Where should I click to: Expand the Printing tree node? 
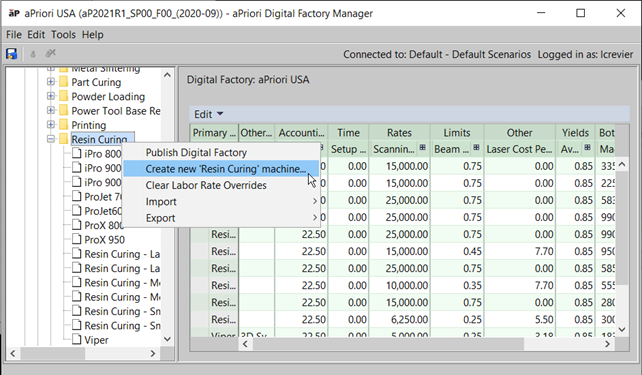coord(51,125)
